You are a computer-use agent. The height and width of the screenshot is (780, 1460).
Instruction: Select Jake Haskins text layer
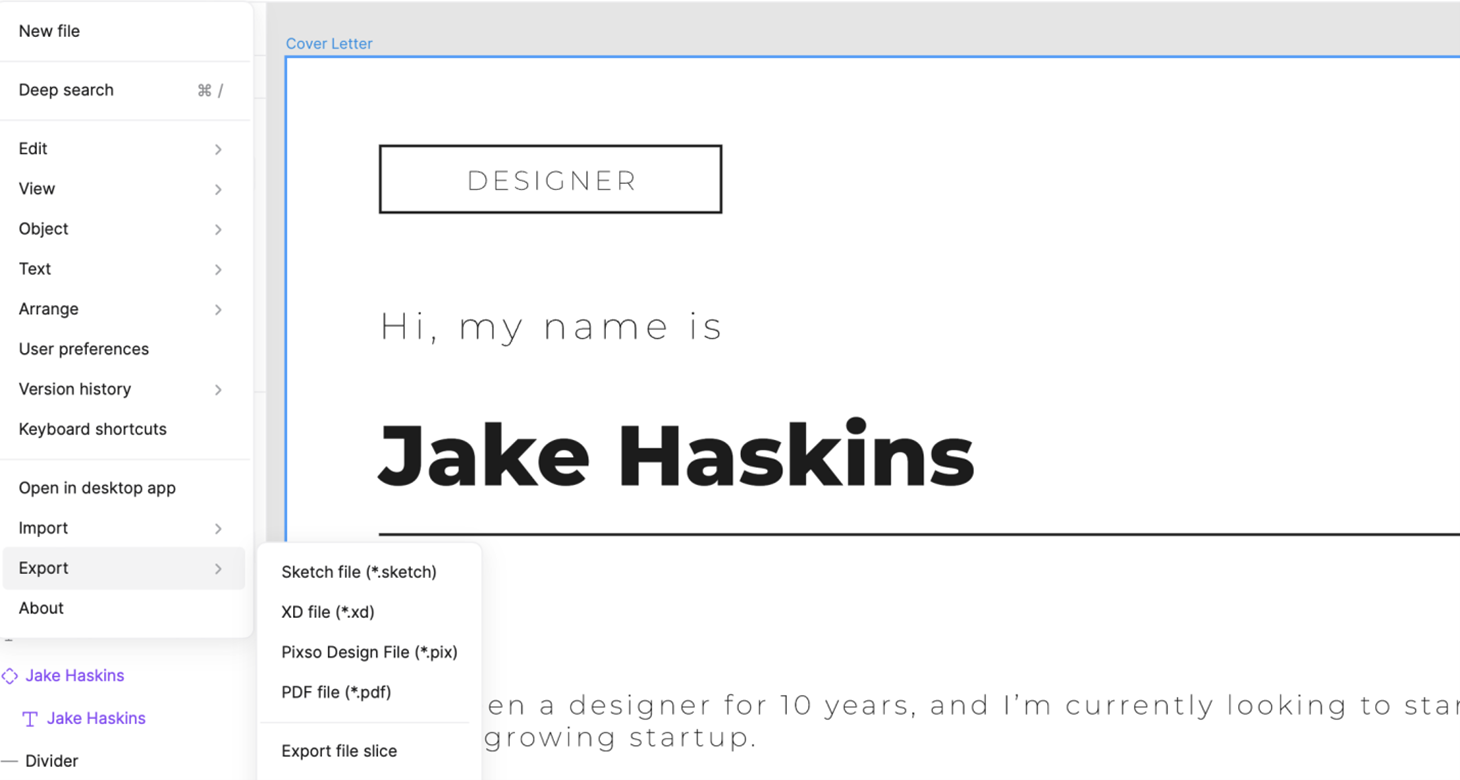pos(96,718)
